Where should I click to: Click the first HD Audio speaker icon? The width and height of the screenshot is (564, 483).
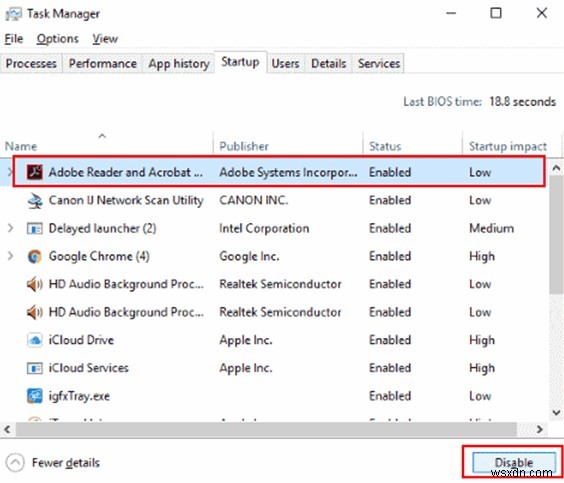(x=35, y=284)
